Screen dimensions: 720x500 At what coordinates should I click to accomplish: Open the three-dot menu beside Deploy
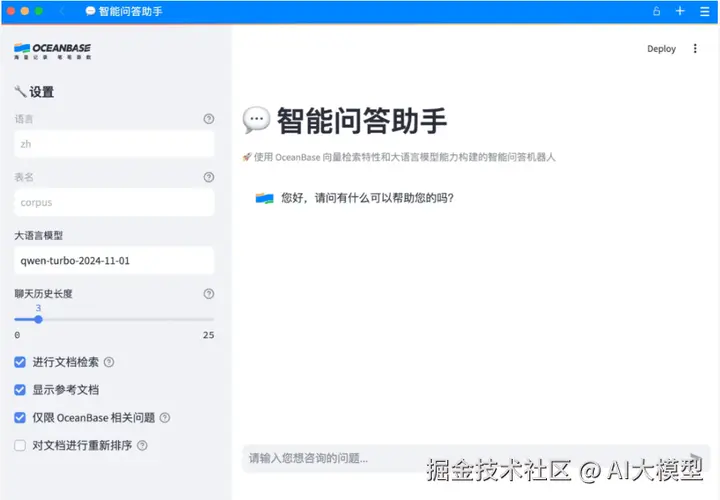[x=695, y=49]
